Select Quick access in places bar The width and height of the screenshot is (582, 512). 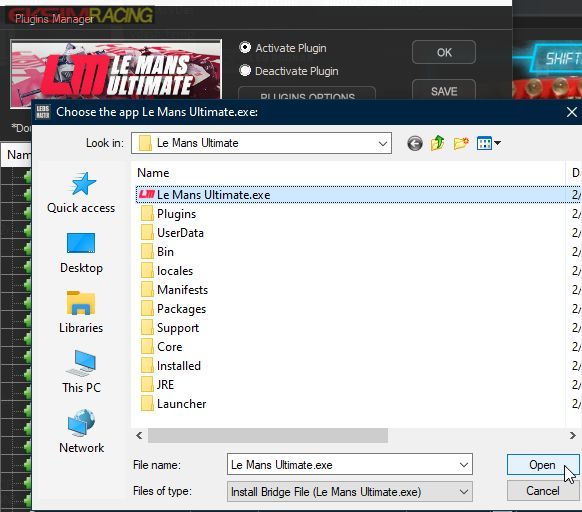[x=81, y=193]
